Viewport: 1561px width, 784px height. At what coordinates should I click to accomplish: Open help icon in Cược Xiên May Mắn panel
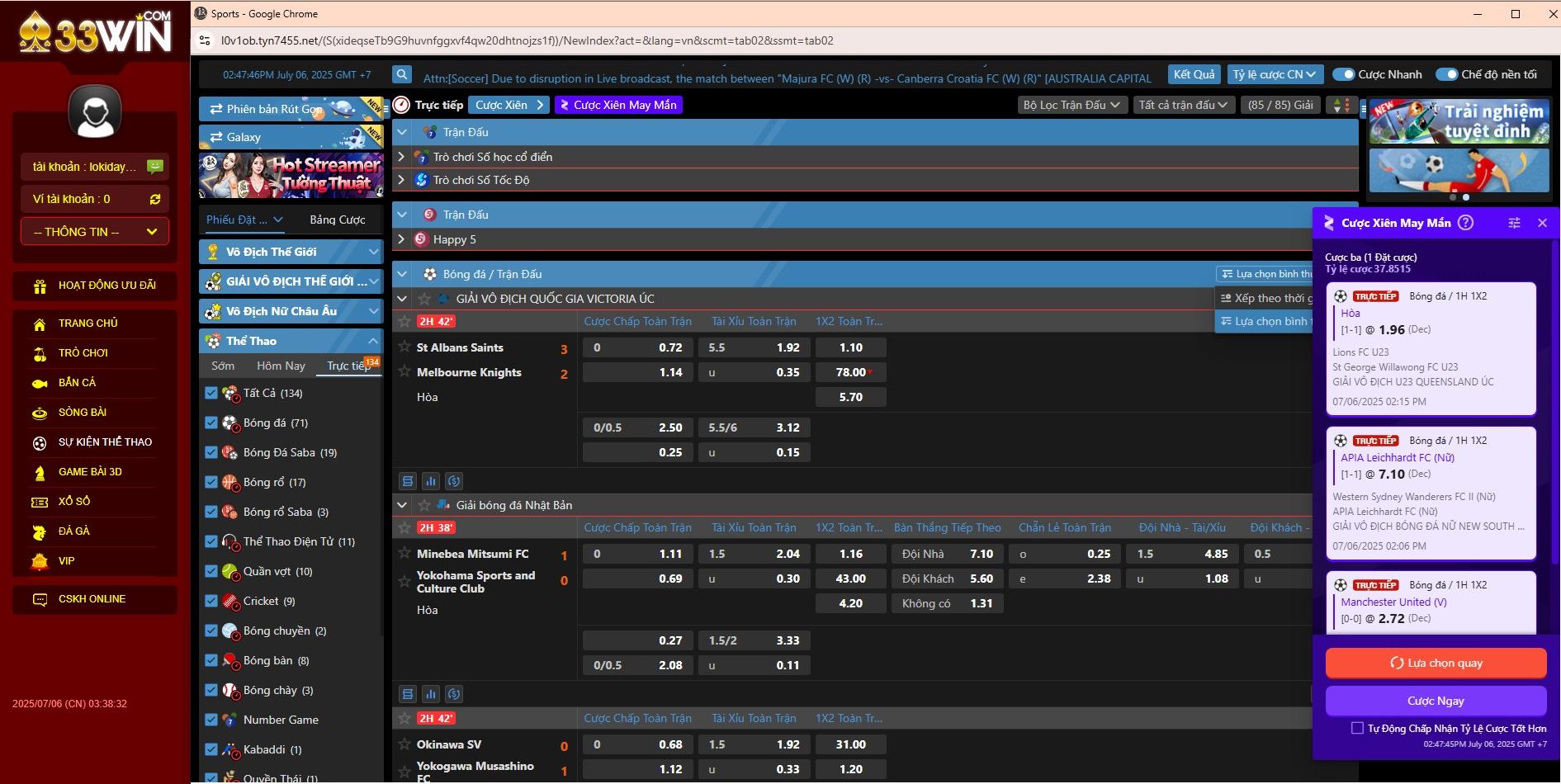pos(1465,223)
